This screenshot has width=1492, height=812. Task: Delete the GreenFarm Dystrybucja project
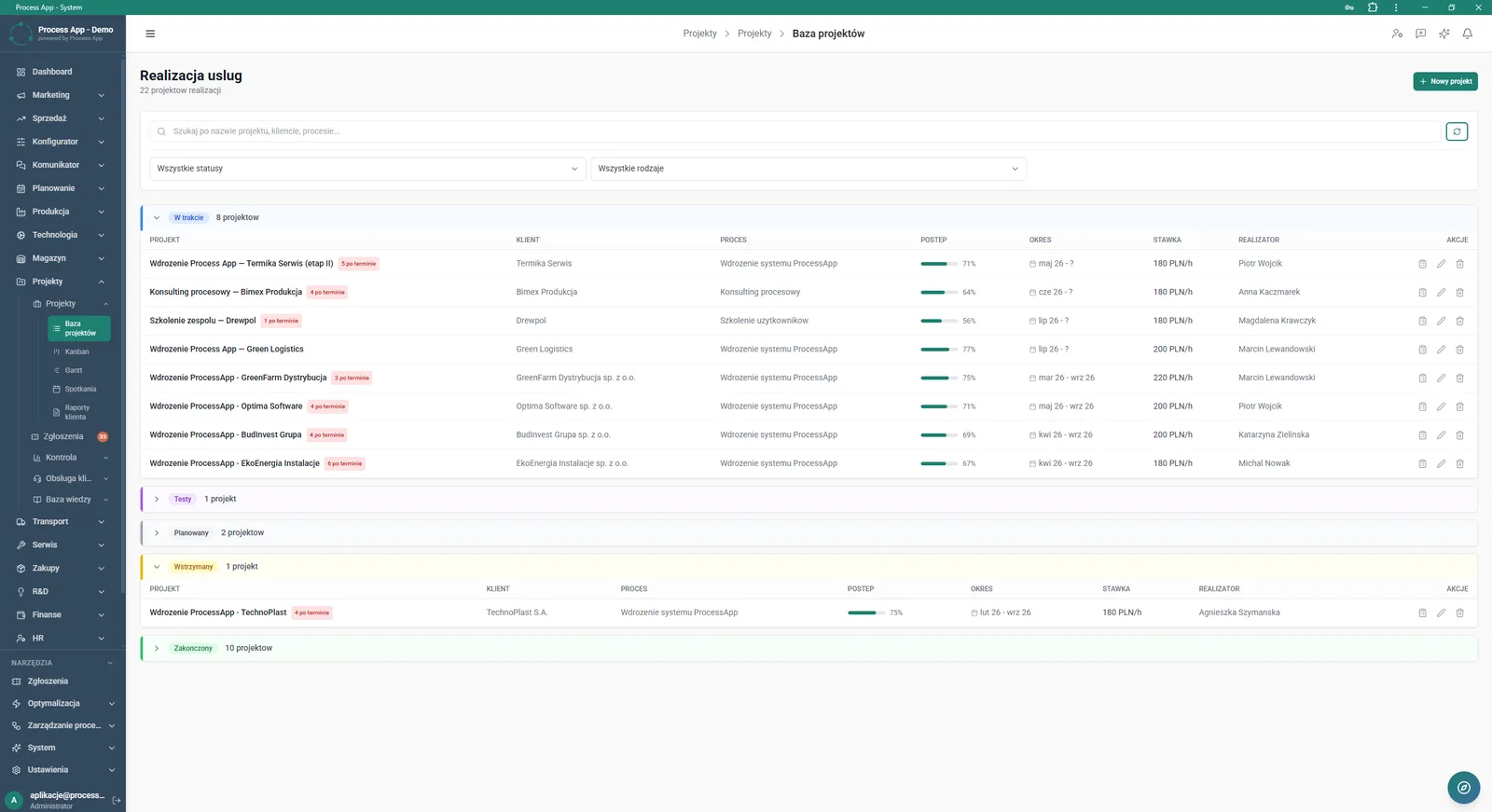click(x=1459, y=378)
